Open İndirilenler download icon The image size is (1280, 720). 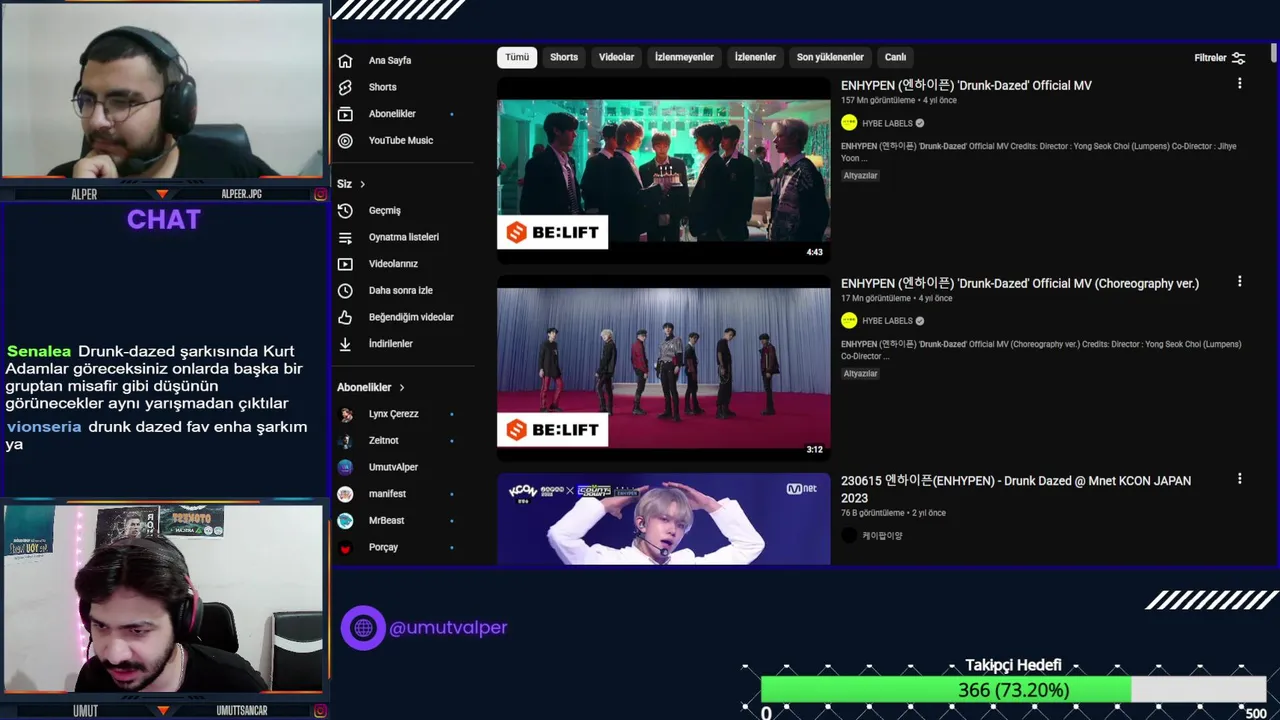click(345, 344)
